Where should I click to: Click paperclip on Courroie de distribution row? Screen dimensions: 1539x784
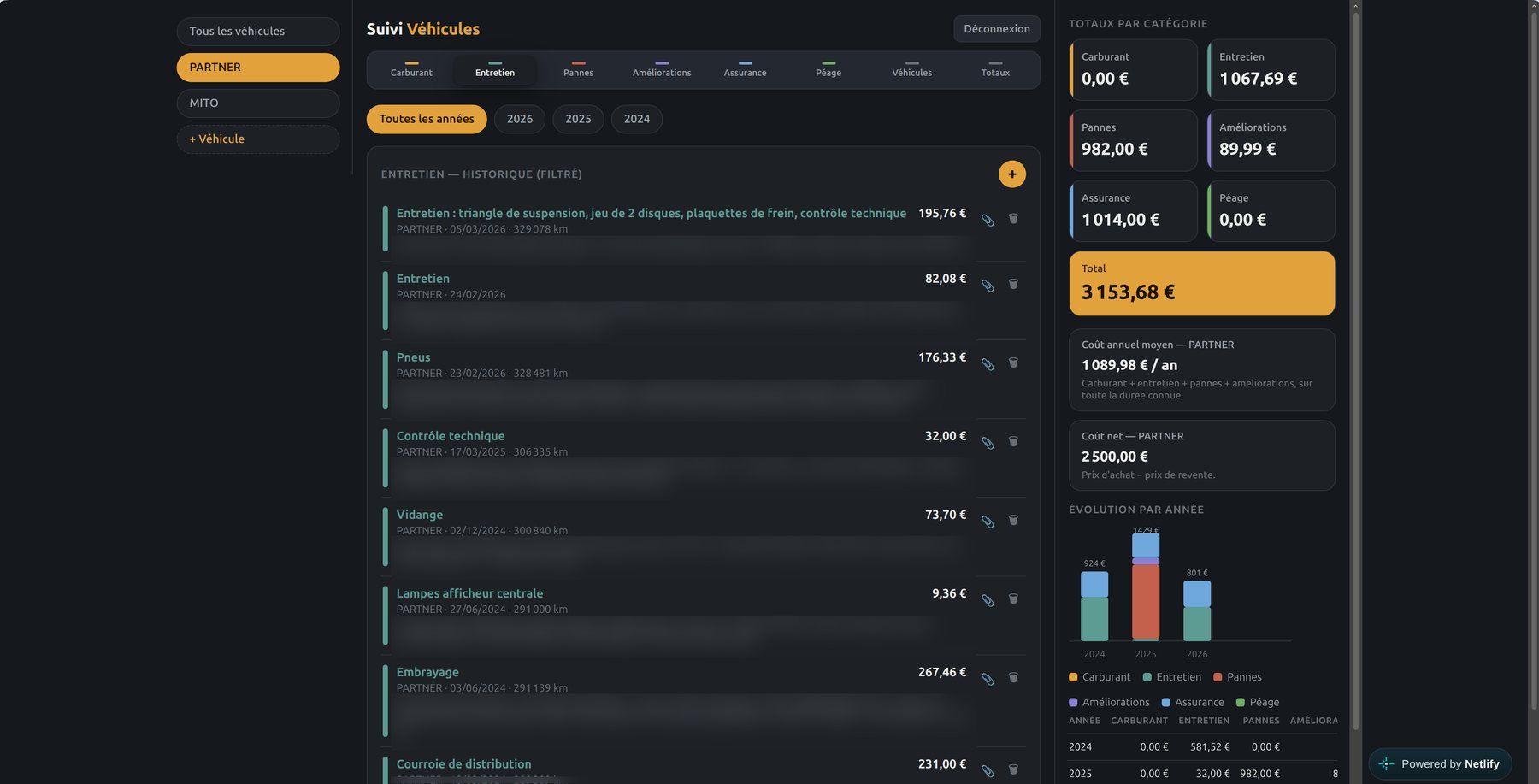(988, 771)
